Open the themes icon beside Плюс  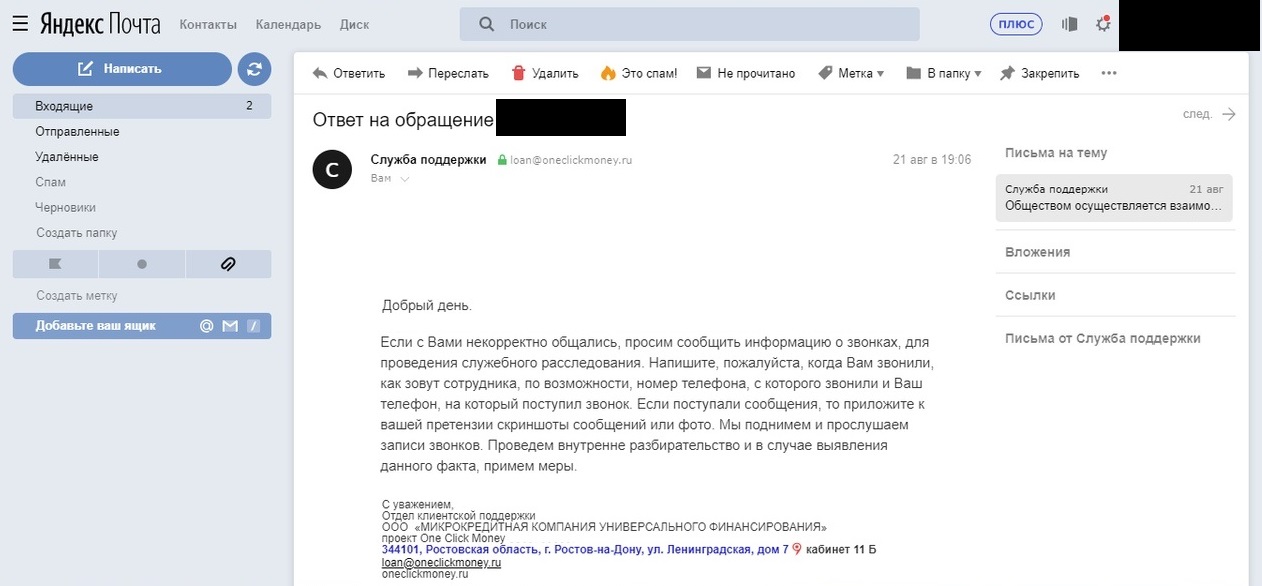tap(1069, 24)
